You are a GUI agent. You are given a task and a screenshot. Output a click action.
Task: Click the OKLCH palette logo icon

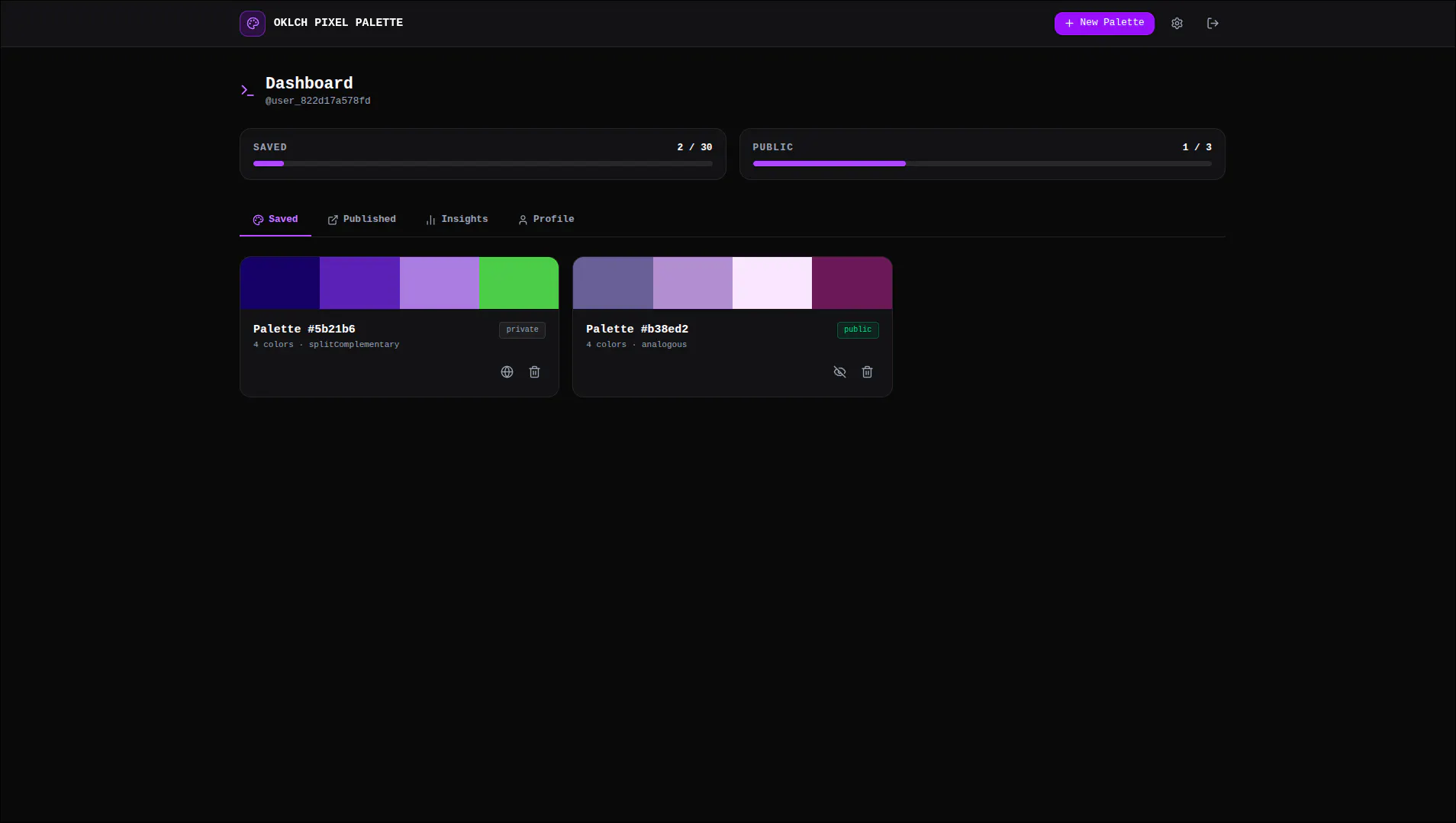(x=253, y=23)
